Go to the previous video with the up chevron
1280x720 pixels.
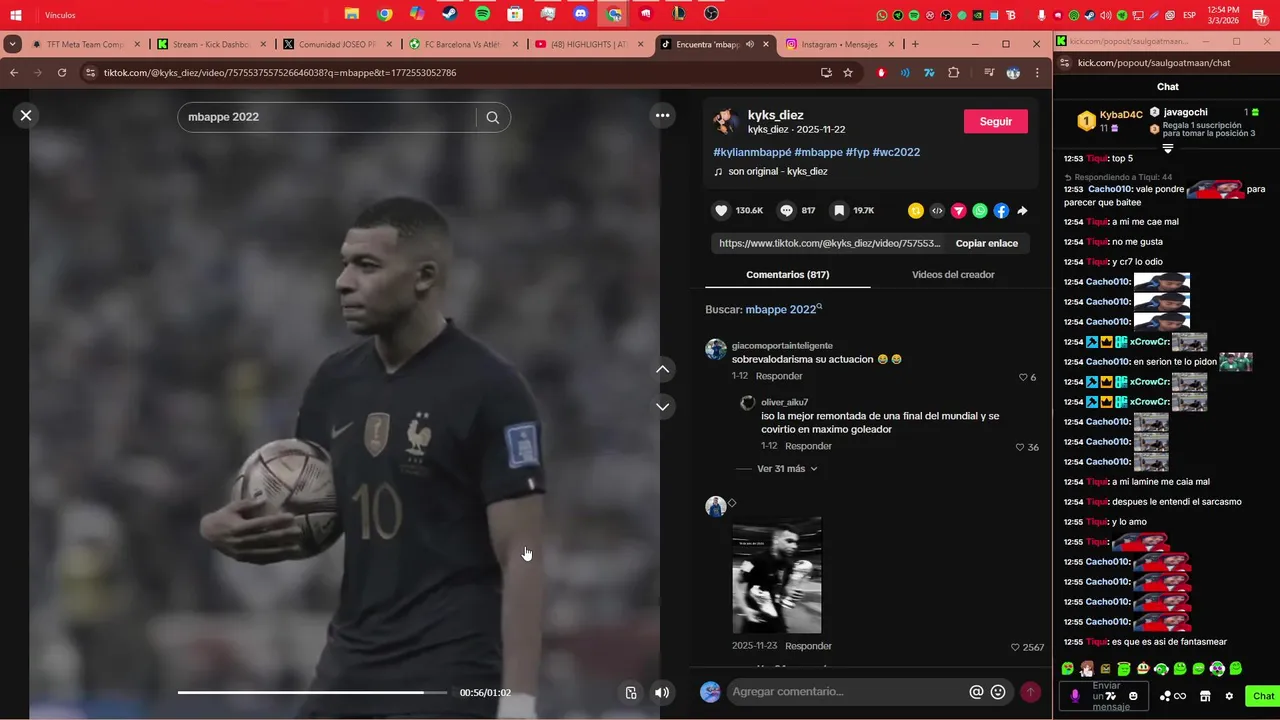click(x=662, y=369)
